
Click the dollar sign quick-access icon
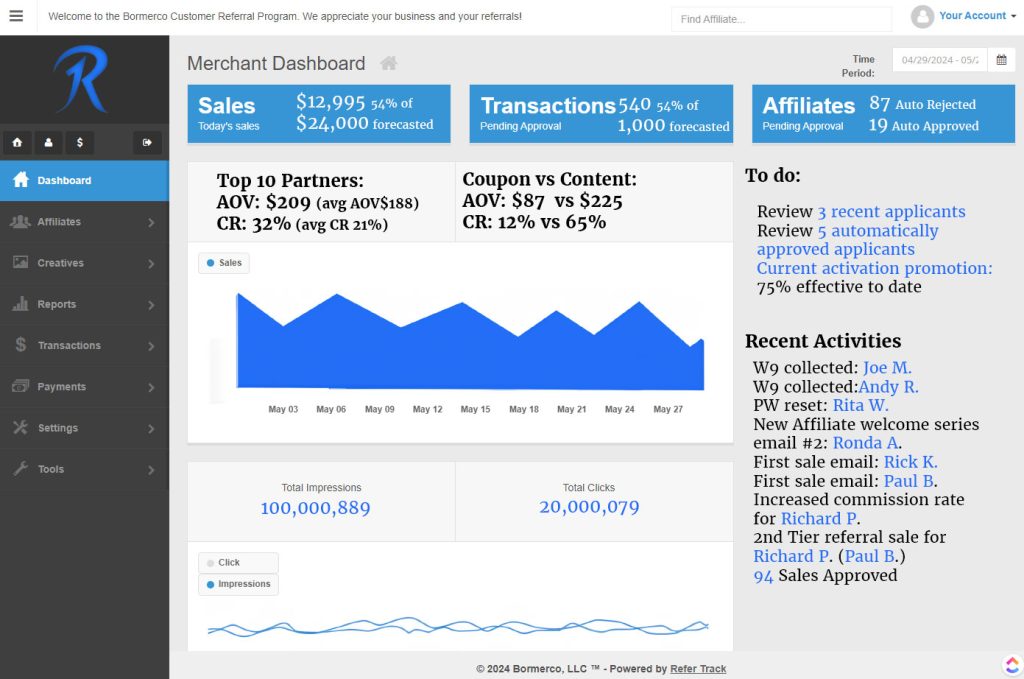80,143
